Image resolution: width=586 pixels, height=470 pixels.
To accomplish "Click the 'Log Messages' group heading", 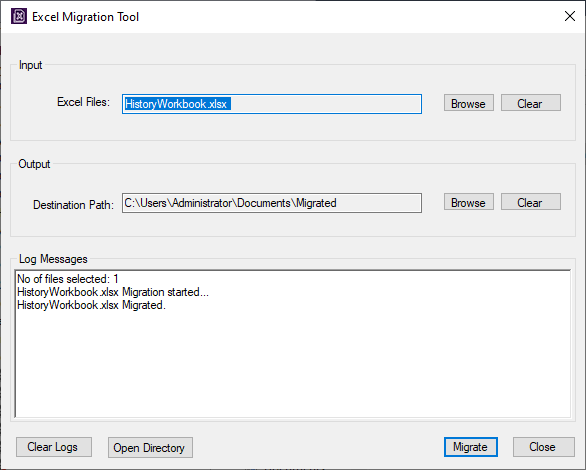I will 53,259.
